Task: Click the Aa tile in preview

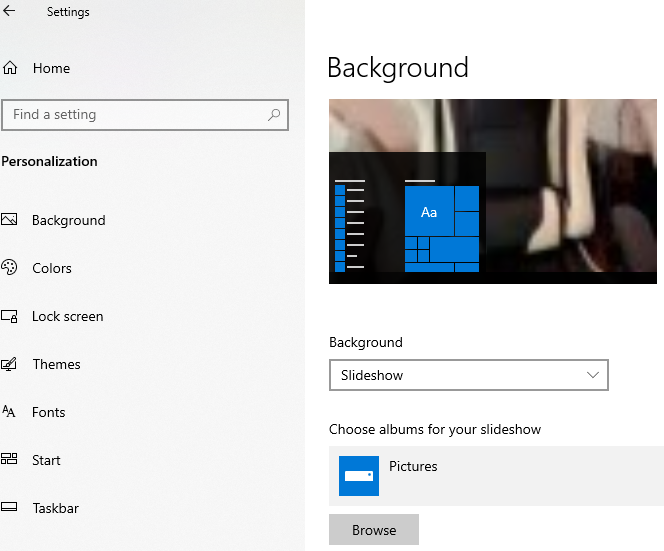Action: click(x=429, y=211)
